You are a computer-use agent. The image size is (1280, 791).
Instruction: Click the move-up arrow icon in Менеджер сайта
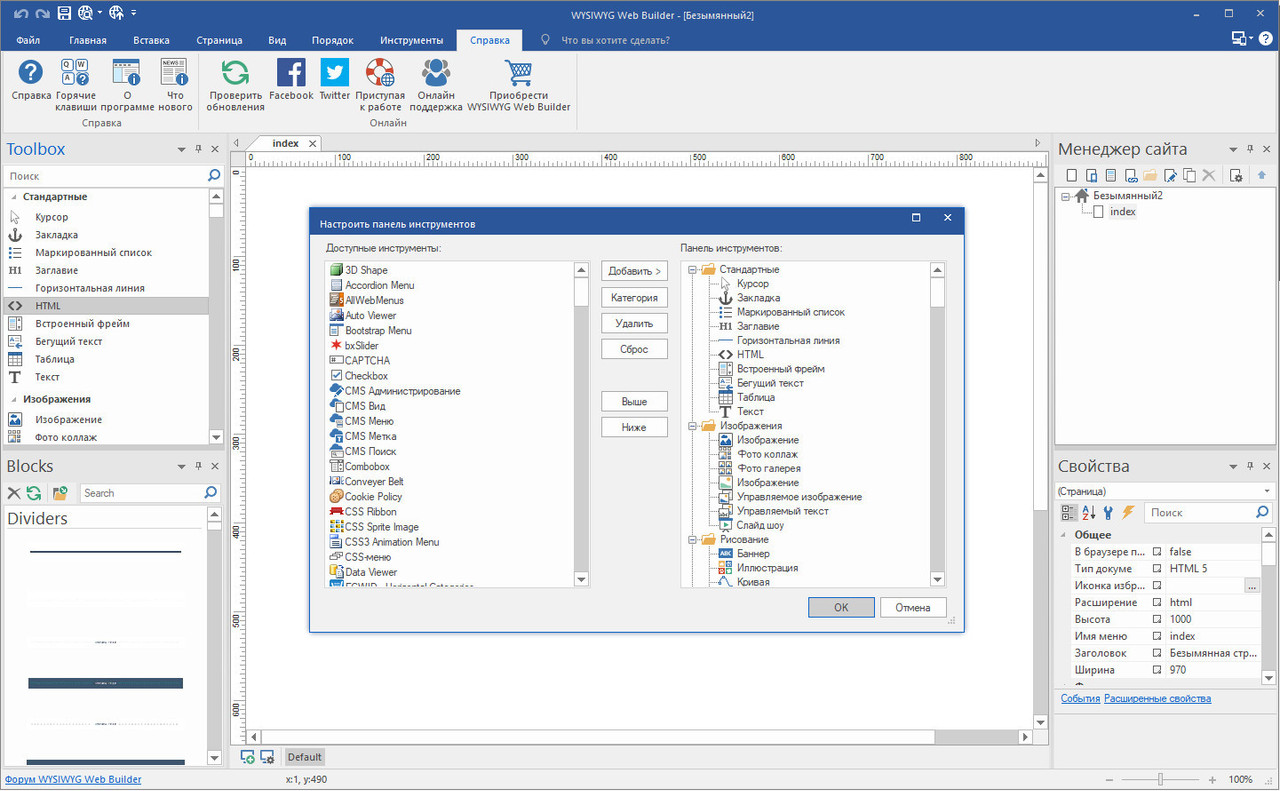pos(1262,175)
